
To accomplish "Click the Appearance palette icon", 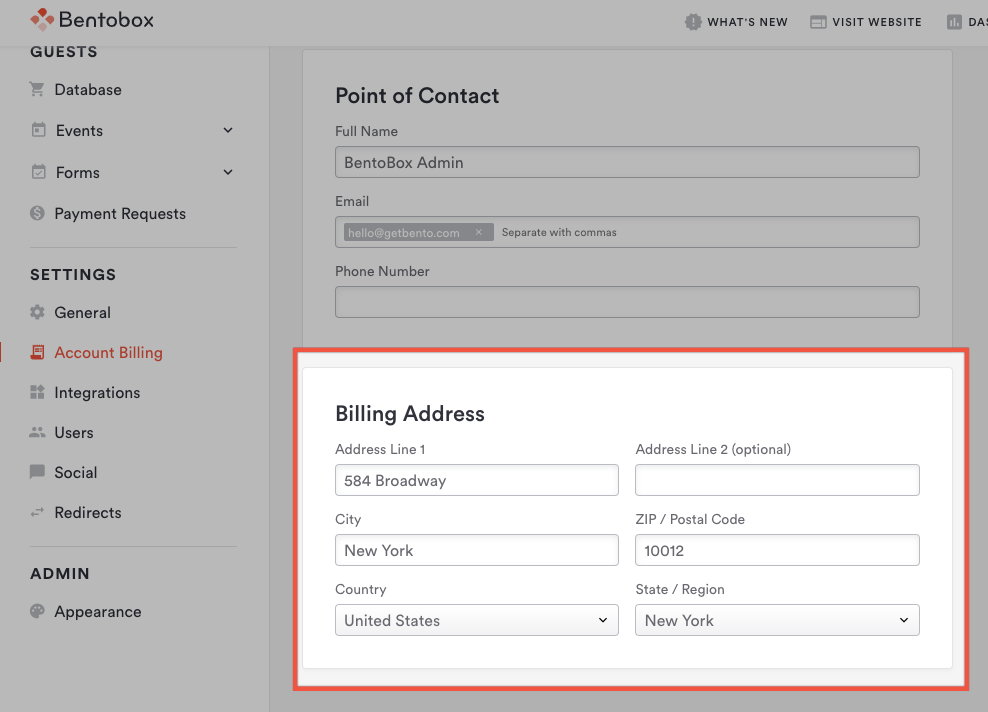I will (37, 611).
